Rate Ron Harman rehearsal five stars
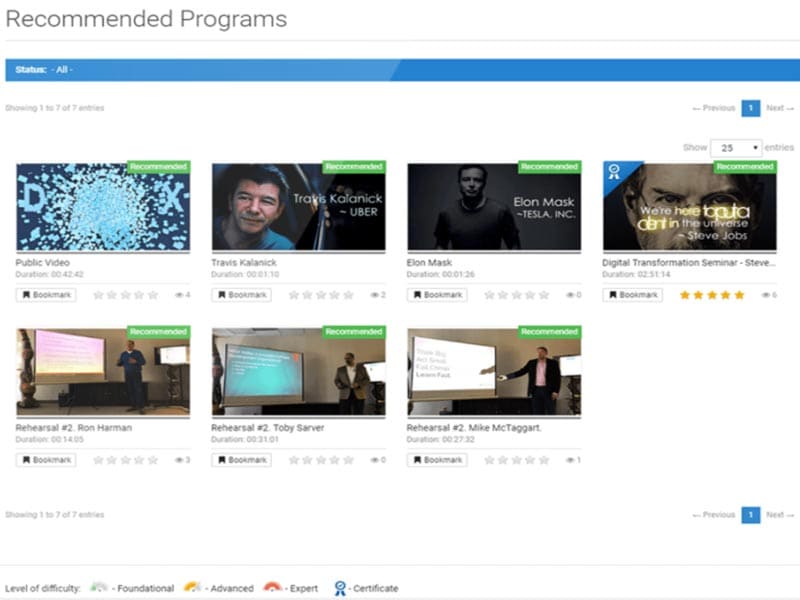Viewport: 800px width, 600px height. 153,460
